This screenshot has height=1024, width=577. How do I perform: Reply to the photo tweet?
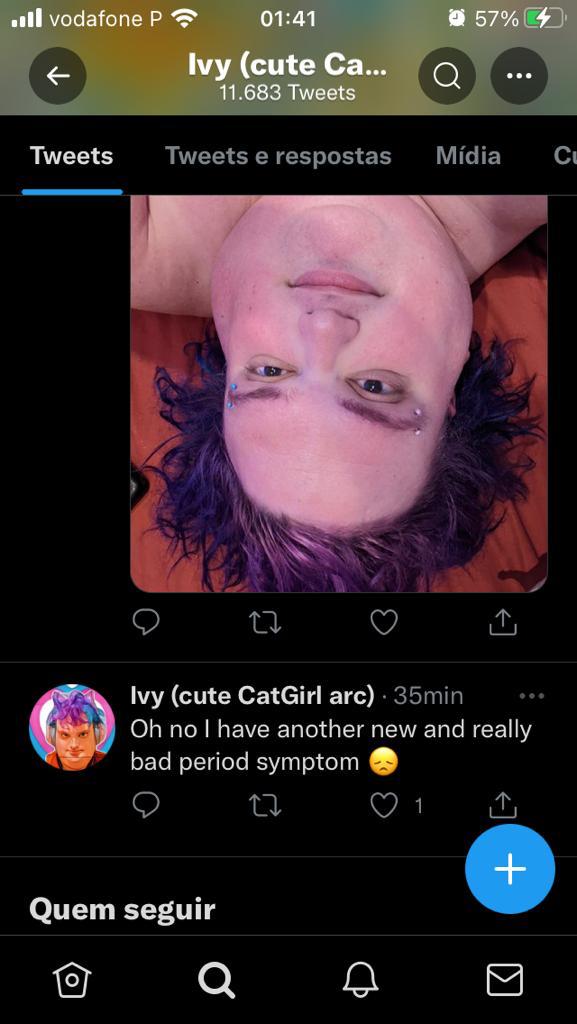tap(146, 622)
